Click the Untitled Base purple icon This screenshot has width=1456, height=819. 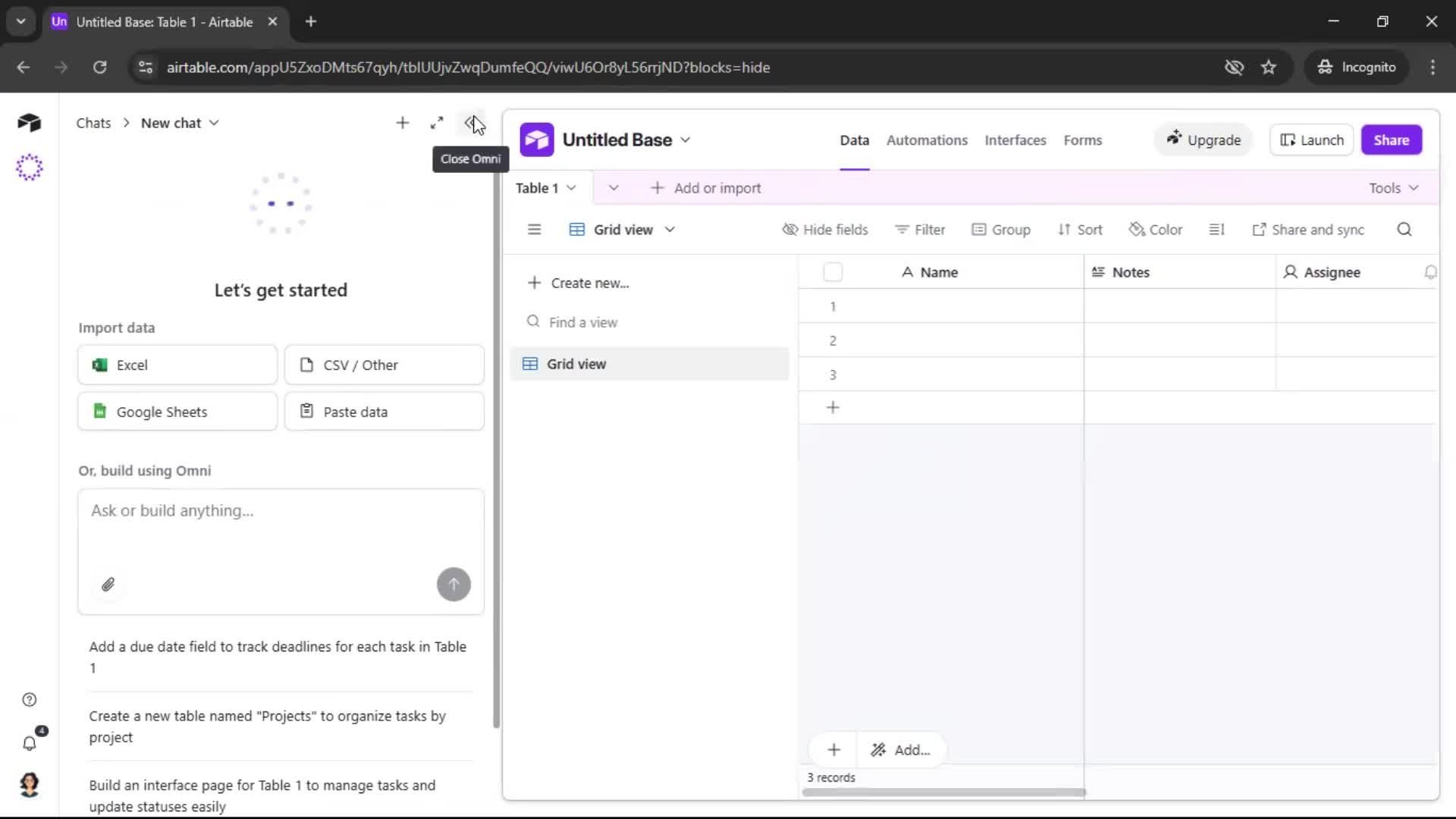(x=537, y=140)
